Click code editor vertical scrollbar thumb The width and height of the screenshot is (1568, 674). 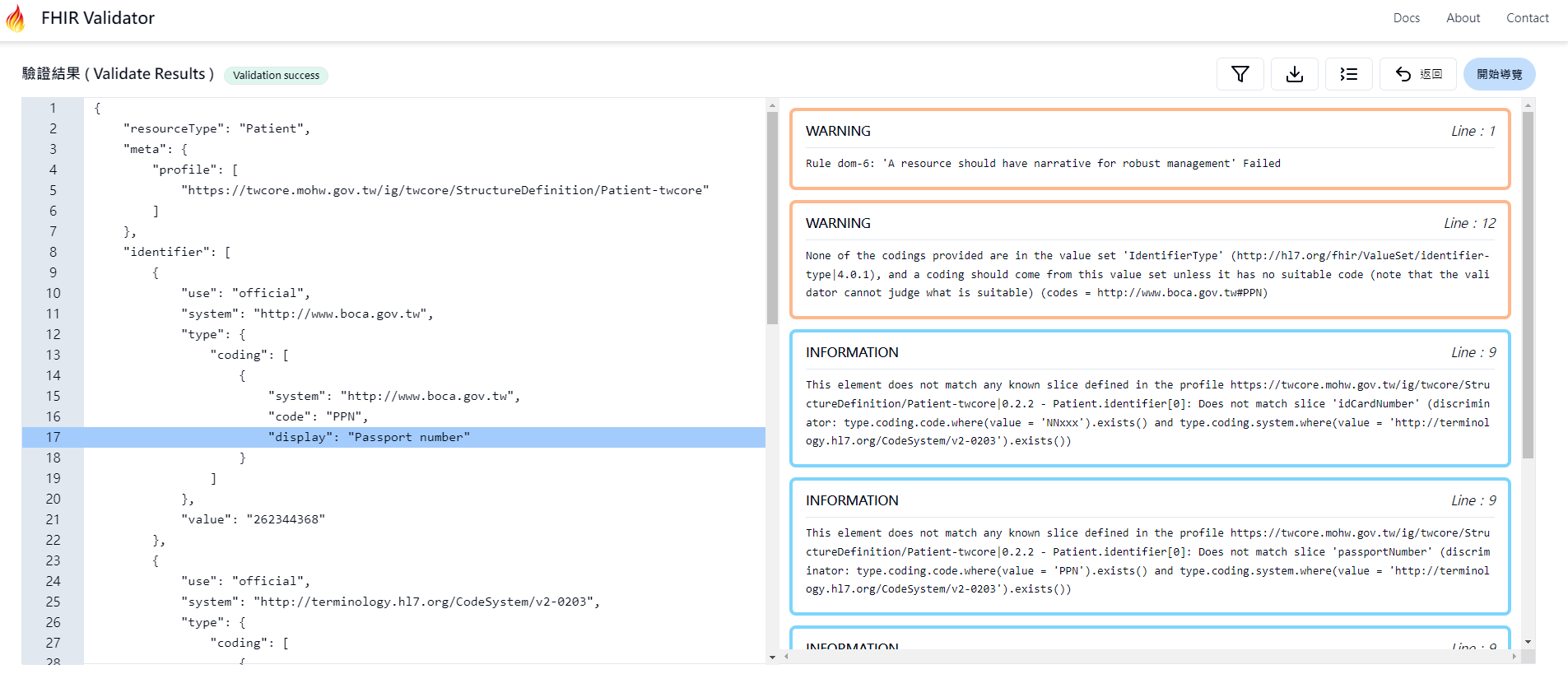(x=772, y=218)
